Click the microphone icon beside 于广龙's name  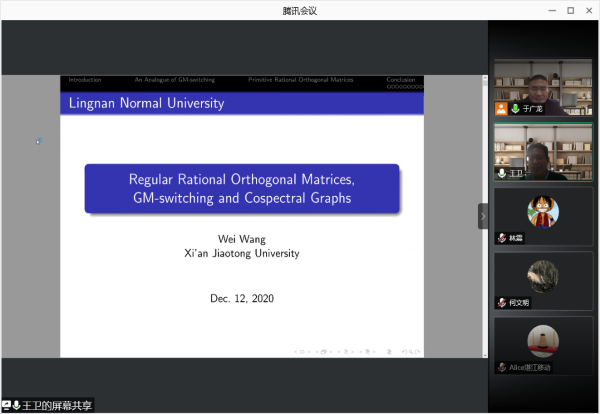[514, 108]
